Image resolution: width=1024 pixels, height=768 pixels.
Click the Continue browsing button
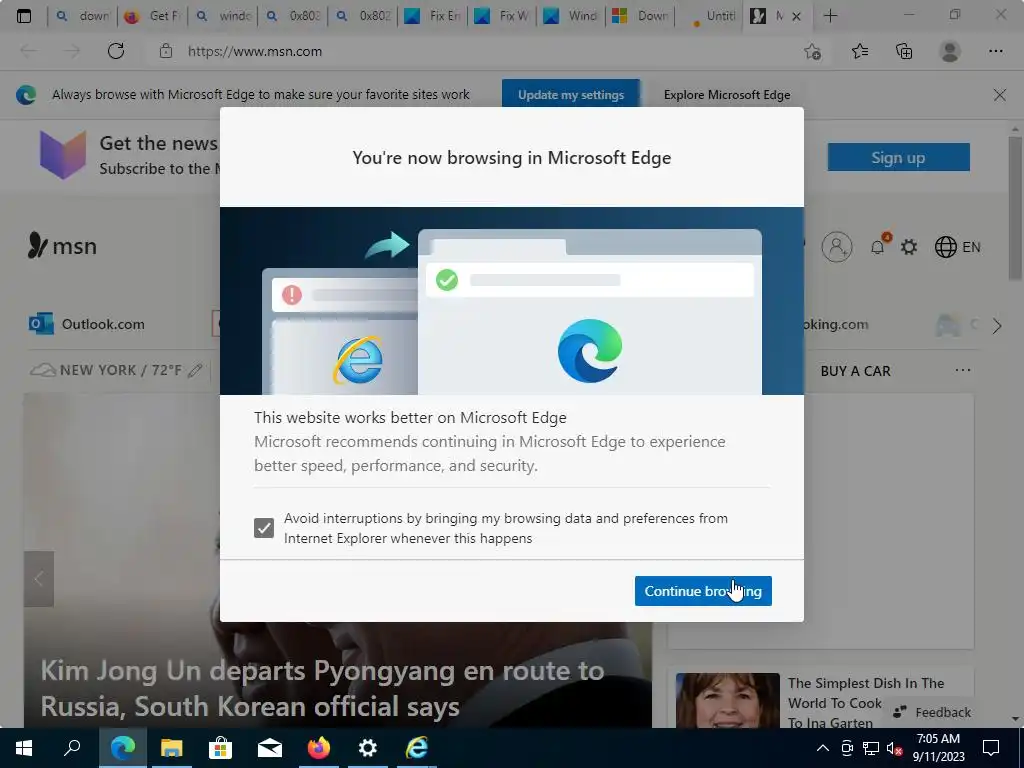703,591
